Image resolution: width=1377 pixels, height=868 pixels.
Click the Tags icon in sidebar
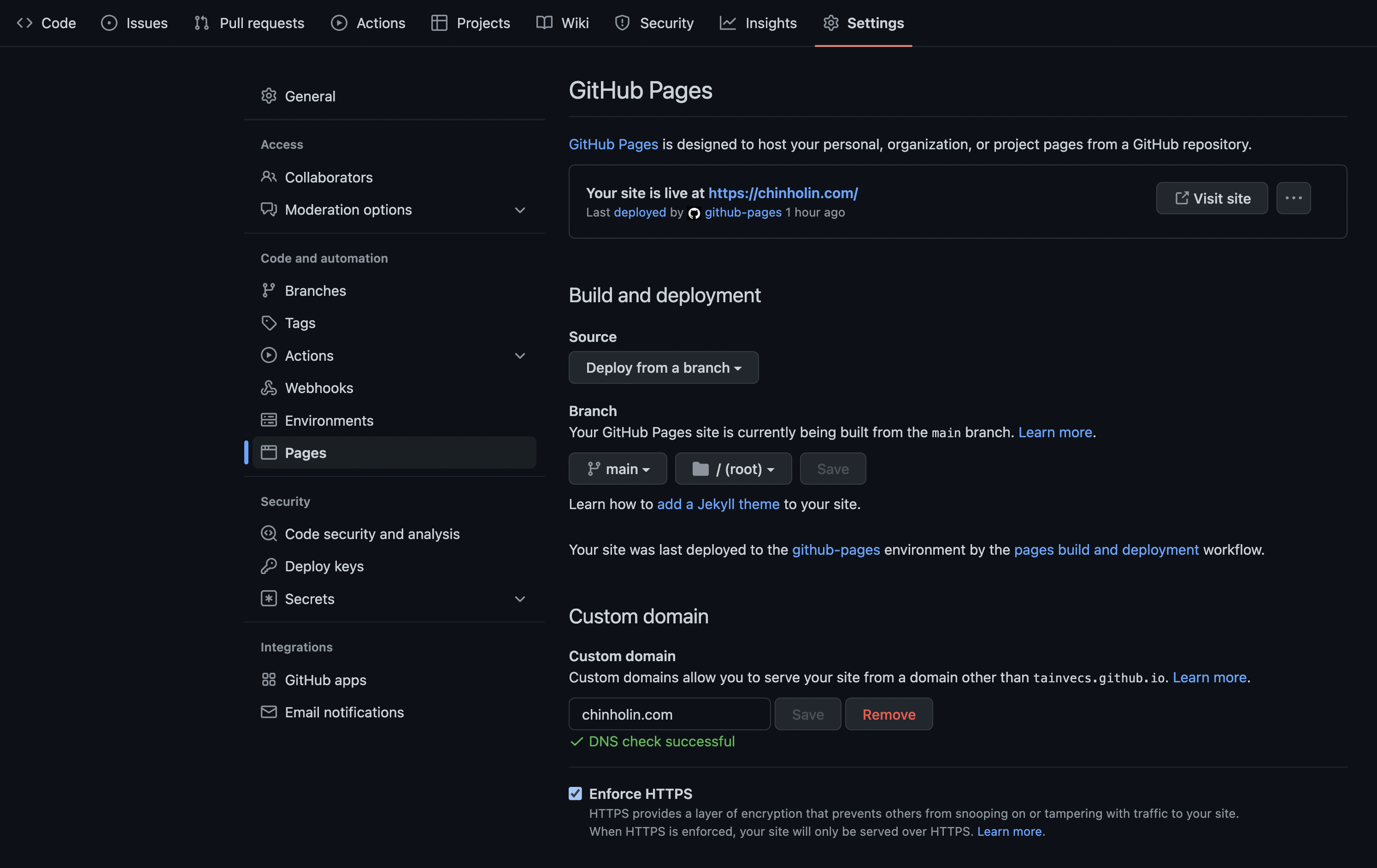(x=269, y=323)
